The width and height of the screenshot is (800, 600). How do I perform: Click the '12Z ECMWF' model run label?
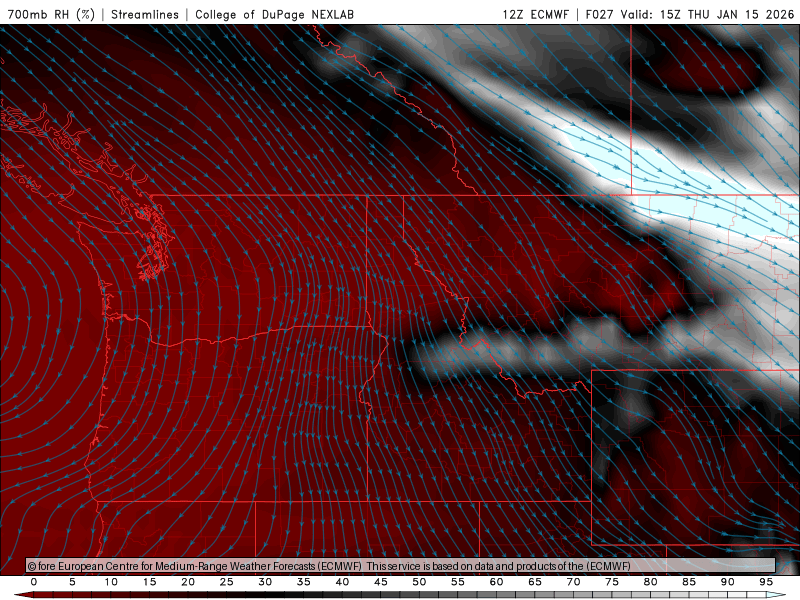pos(535,14)
